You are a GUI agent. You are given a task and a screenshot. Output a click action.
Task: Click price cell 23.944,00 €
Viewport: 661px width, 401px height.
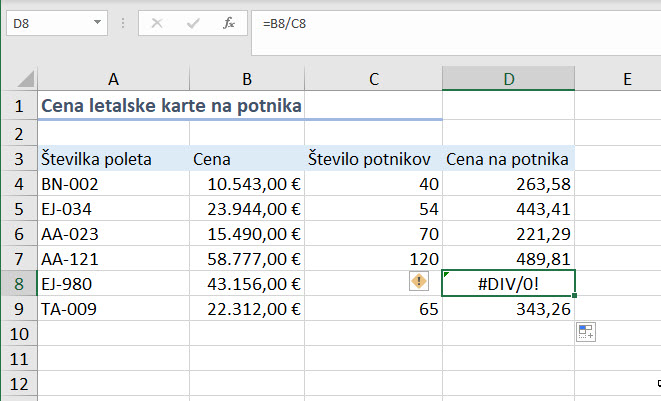247,208
